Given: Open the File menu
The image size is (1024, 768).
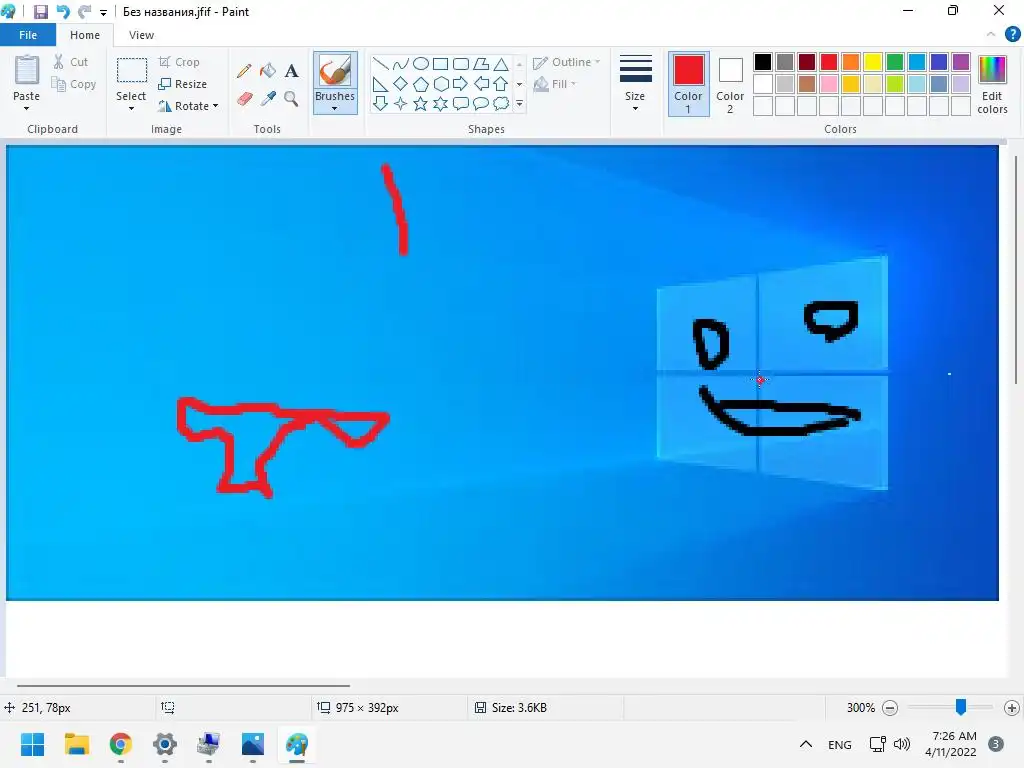Looking at the screenshot, I should point(28,35).
